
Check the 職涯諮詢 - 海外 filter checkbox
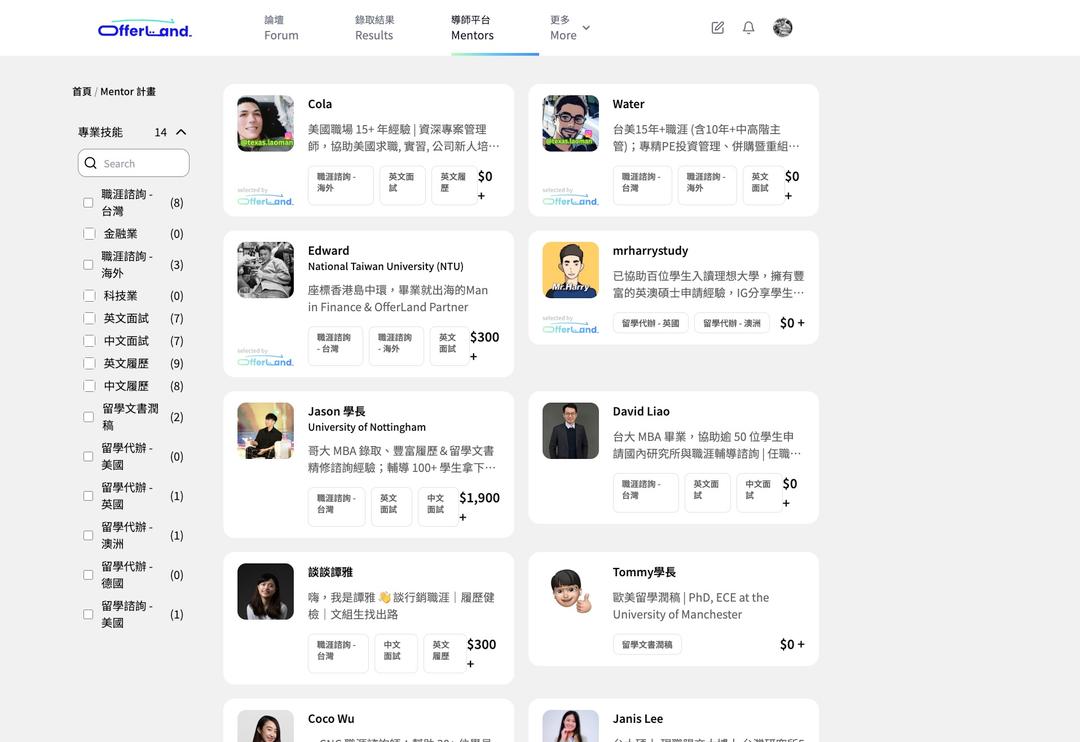tap(88, 265)
